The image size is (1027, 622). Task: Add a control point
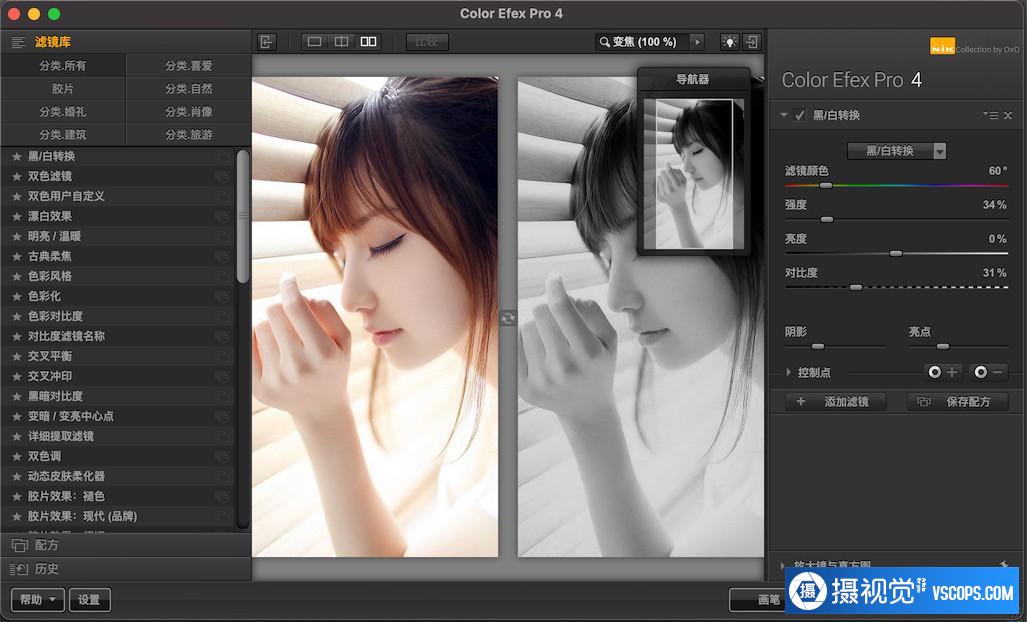pyautogui.click(x=943, y=372)
